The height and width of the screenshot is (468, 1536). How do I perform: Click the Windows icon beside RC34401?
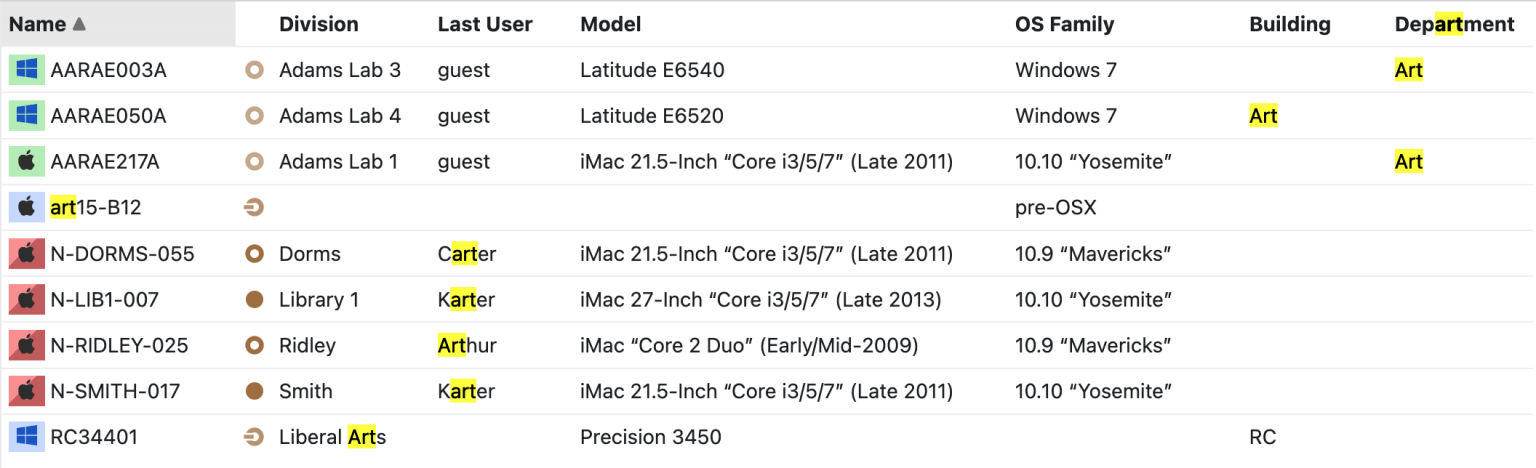click(x=27, y=438)
